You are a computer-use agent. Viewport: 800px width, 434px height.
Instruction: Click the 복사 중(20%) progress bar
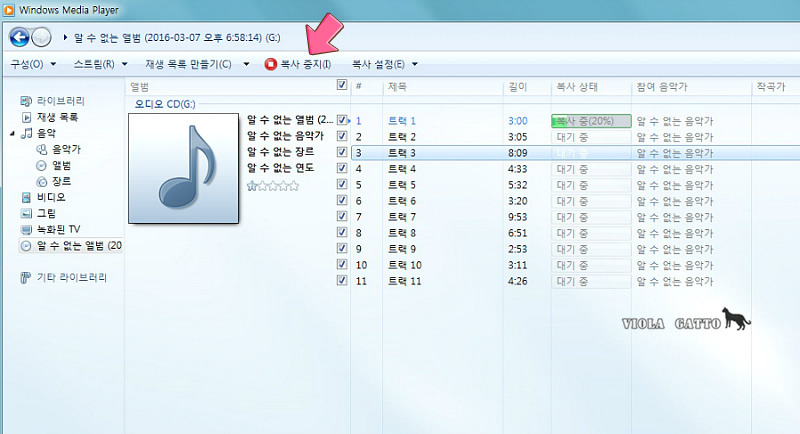click(x=591, y=121)
